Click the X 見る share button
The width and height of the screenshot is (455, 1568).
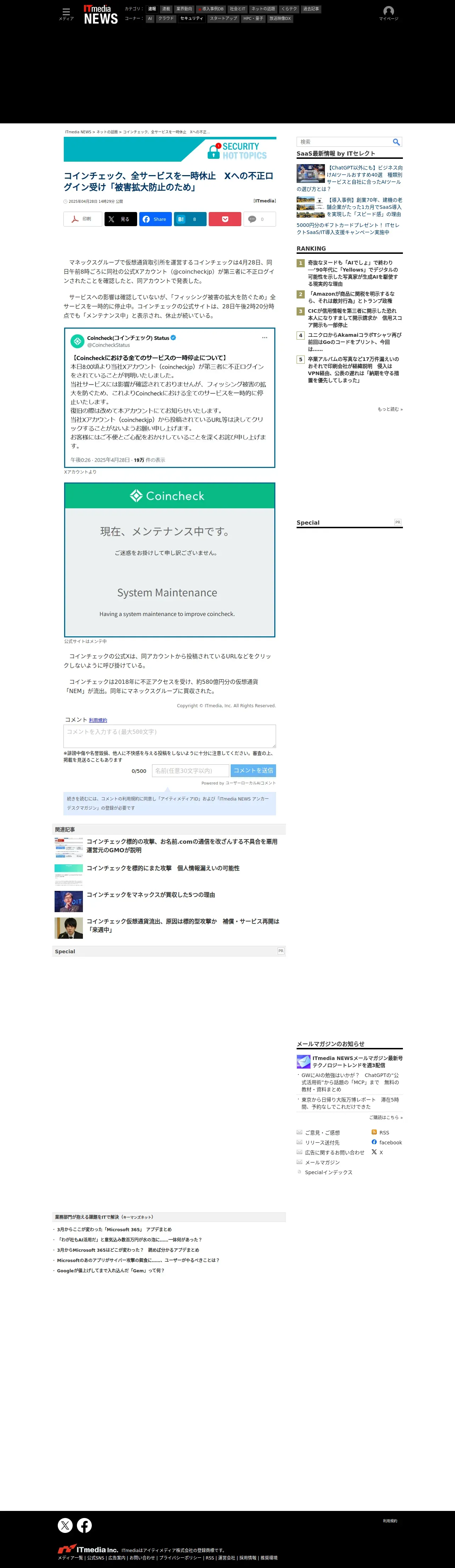pyautogui.click(x=120, y=219)
